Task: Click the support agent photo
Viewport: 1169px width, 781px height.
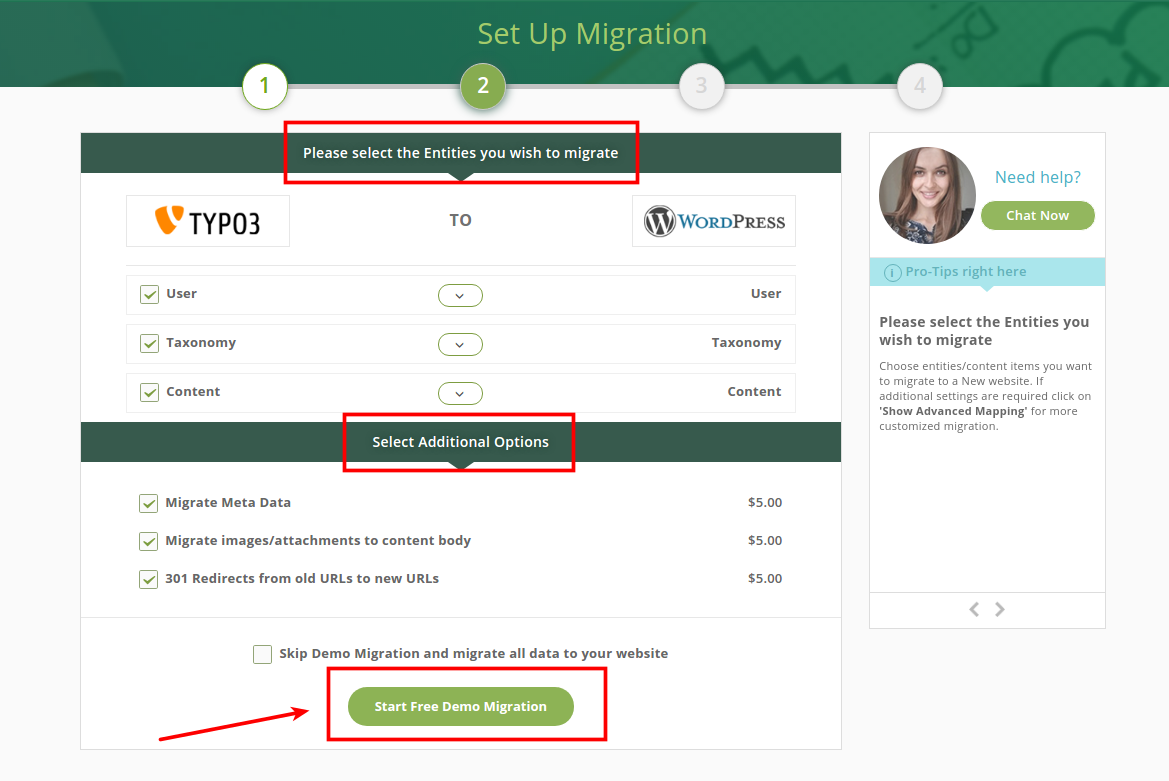Action: coord(927,195)
